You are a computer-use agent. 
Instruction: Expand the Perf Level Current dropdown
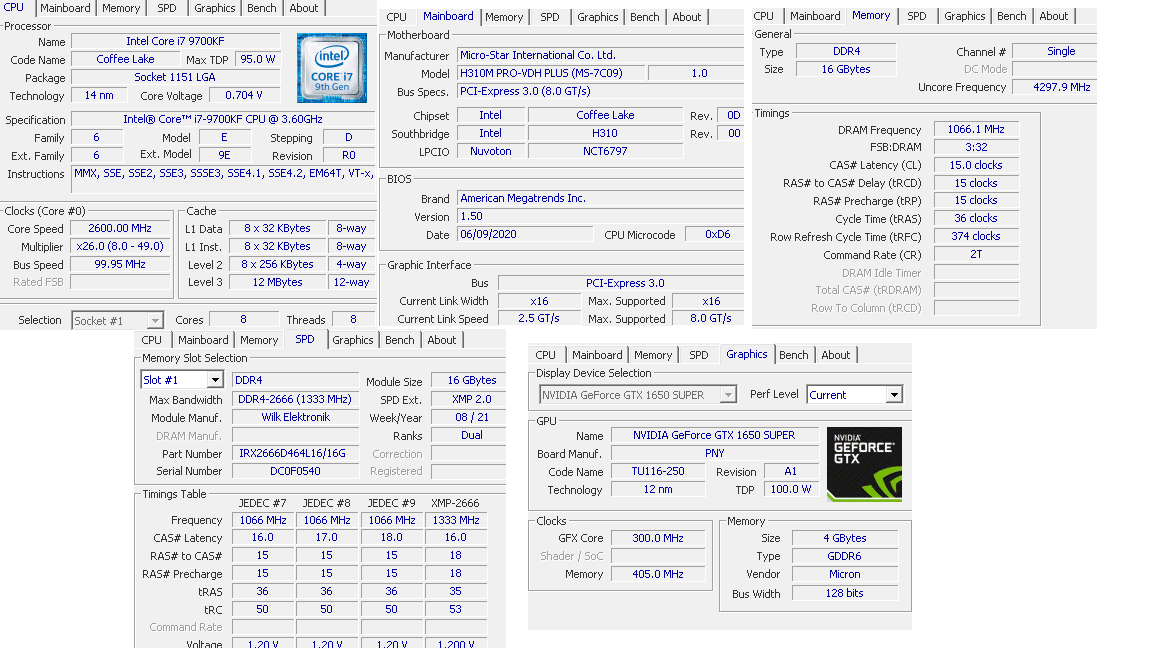point(894,395)
